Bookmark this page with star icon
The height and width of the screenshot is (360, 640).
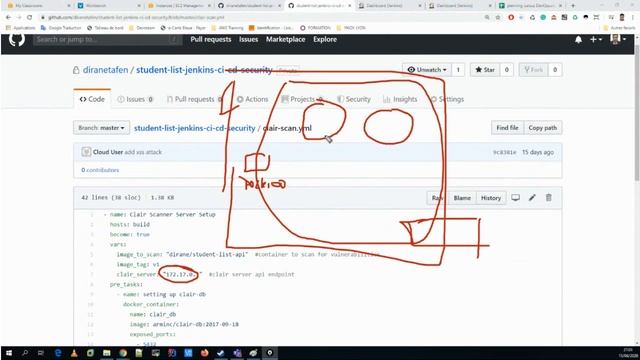point(498,18)
